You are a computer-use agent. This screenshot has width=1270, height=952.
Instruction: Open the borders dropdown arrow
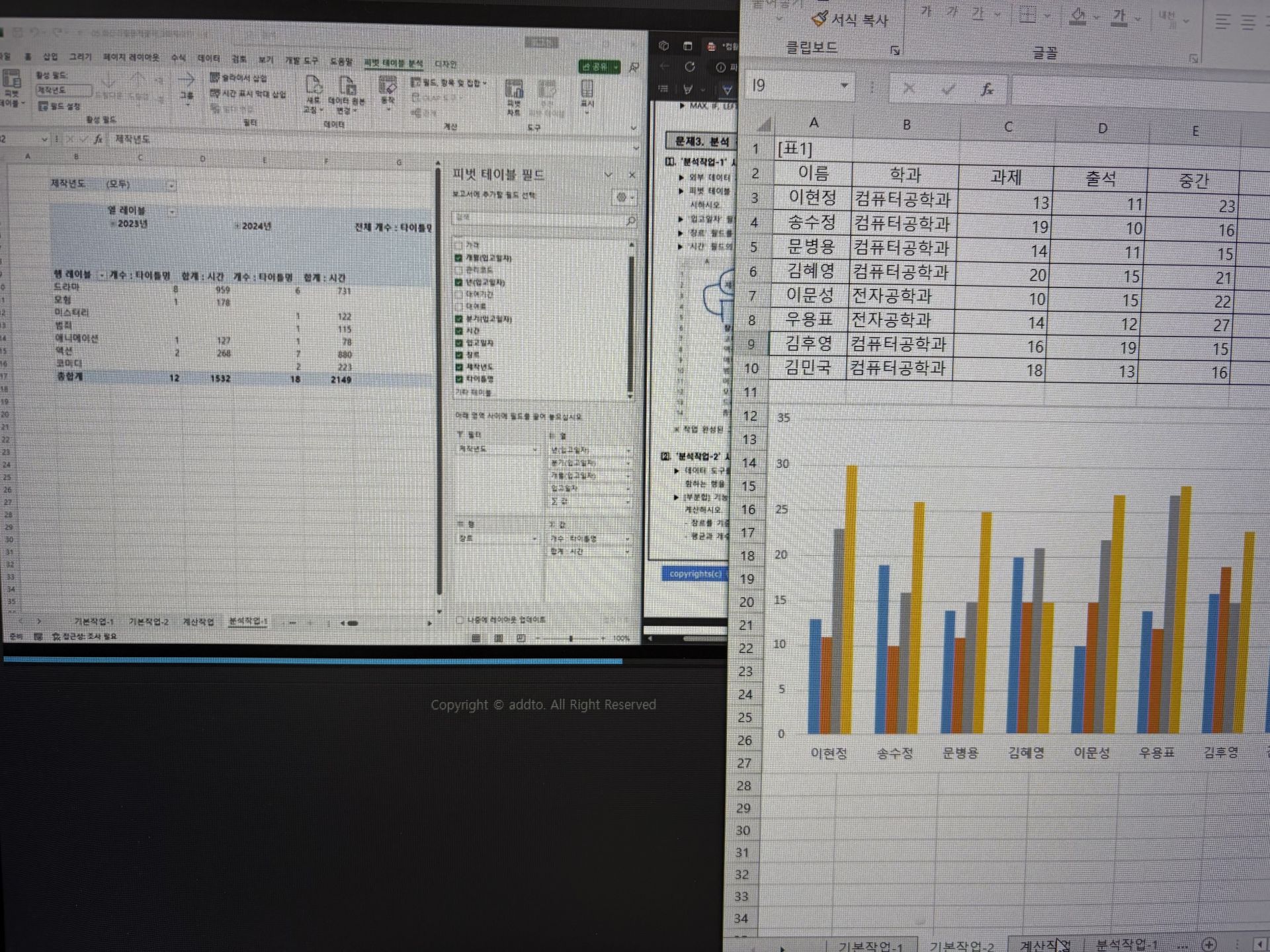pos(1046,16)
